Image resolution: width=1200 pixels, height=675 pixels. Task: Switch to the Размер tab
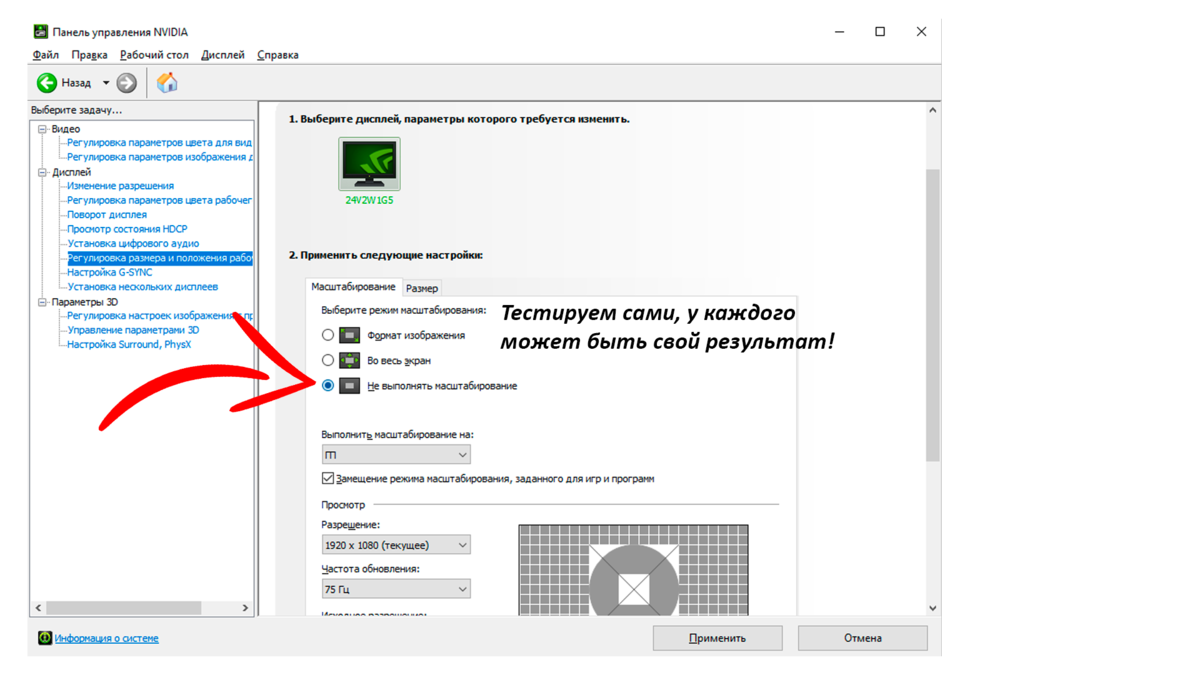coord(422,288)
